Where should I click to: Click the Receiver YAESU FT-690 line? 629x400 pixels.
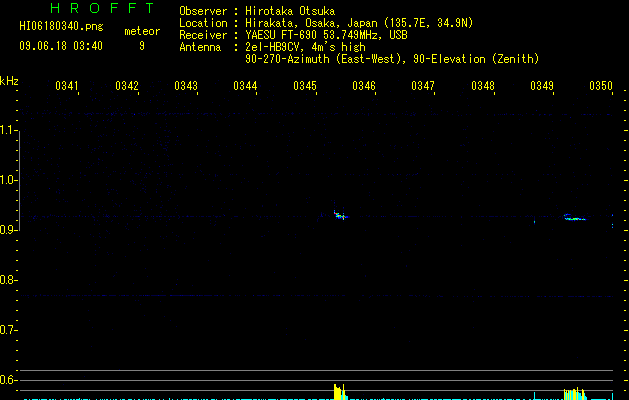[x=293, y=35]
